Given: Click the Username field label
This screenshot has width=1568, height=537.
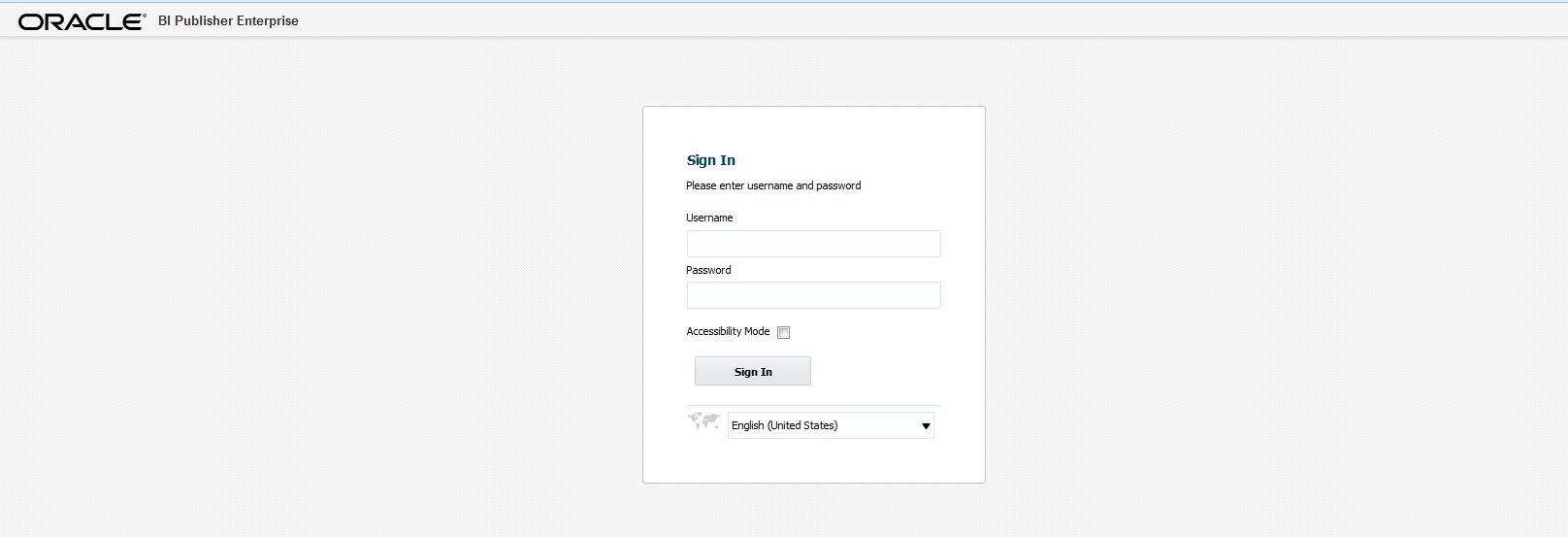Looking at the screenshot, I should [709, 218].
